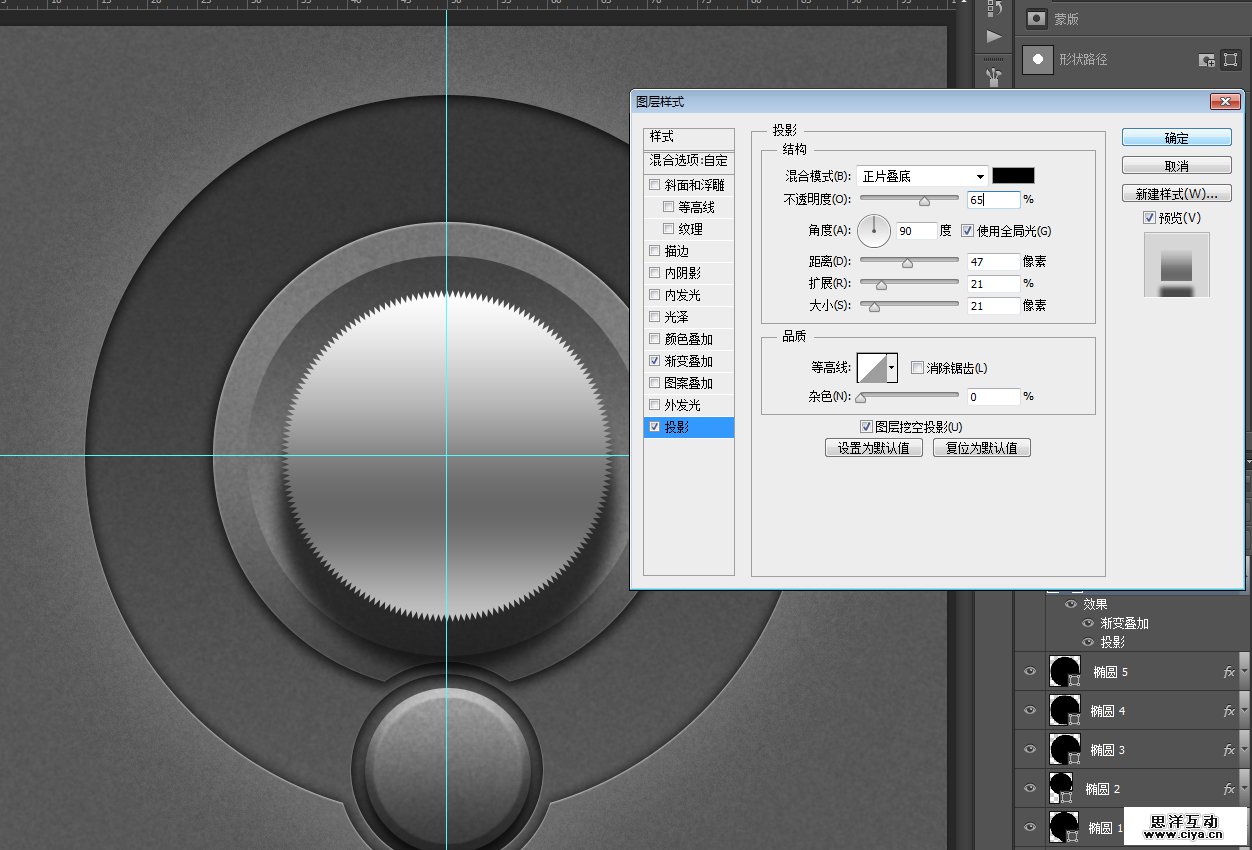Select 混合选项:自定 in styles list
The height and width of the screenshot is (850, 1252).
(688, 160)
